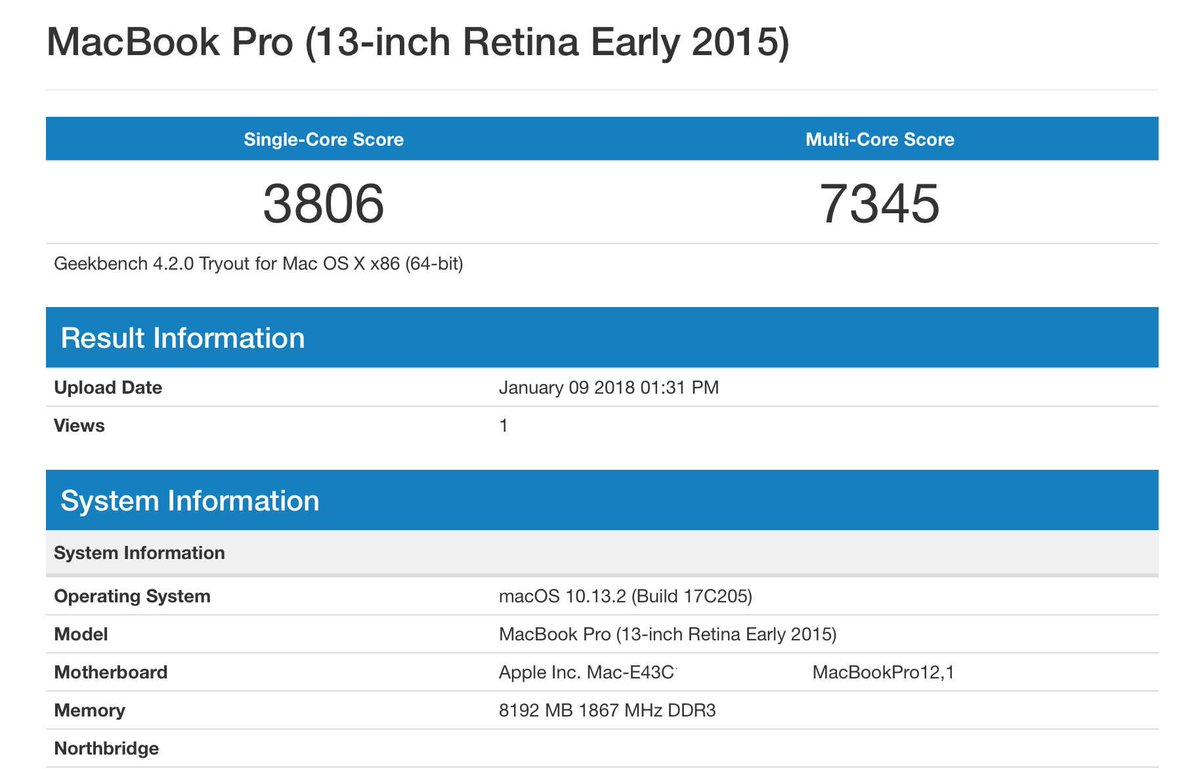Click the Operating System label

point(132,596)
